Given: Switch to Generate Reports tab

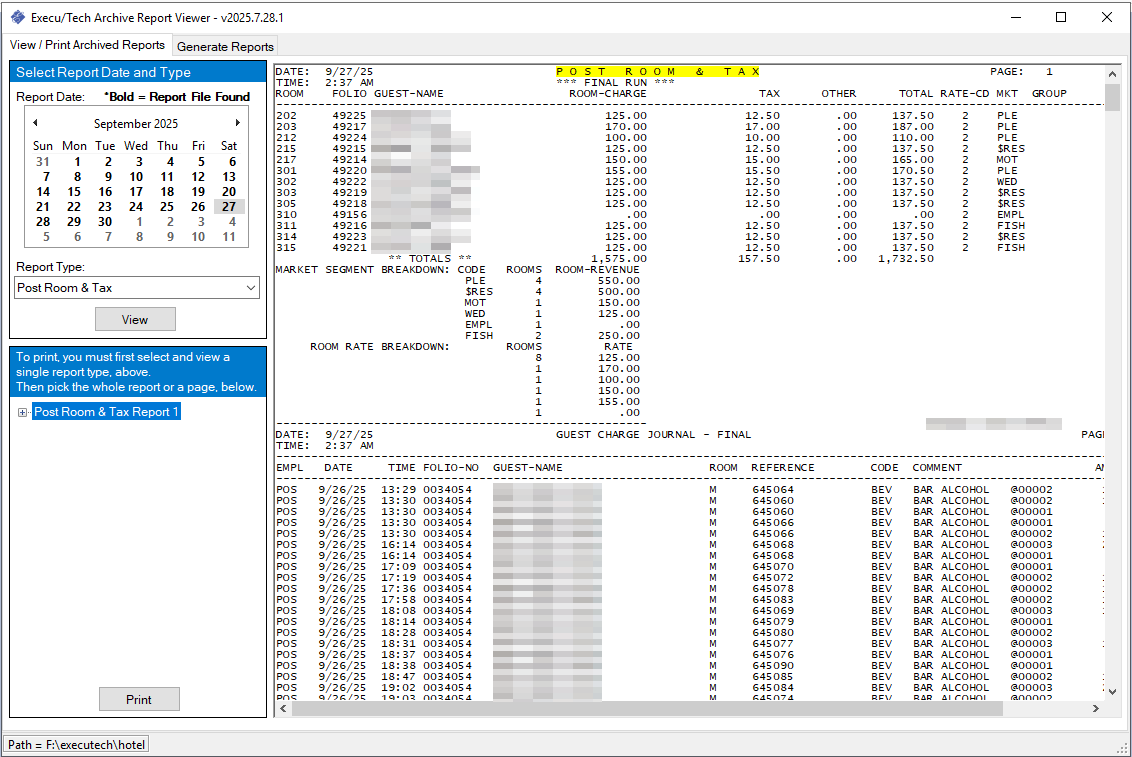Looking at the screenshot, I should coord(225,46).
